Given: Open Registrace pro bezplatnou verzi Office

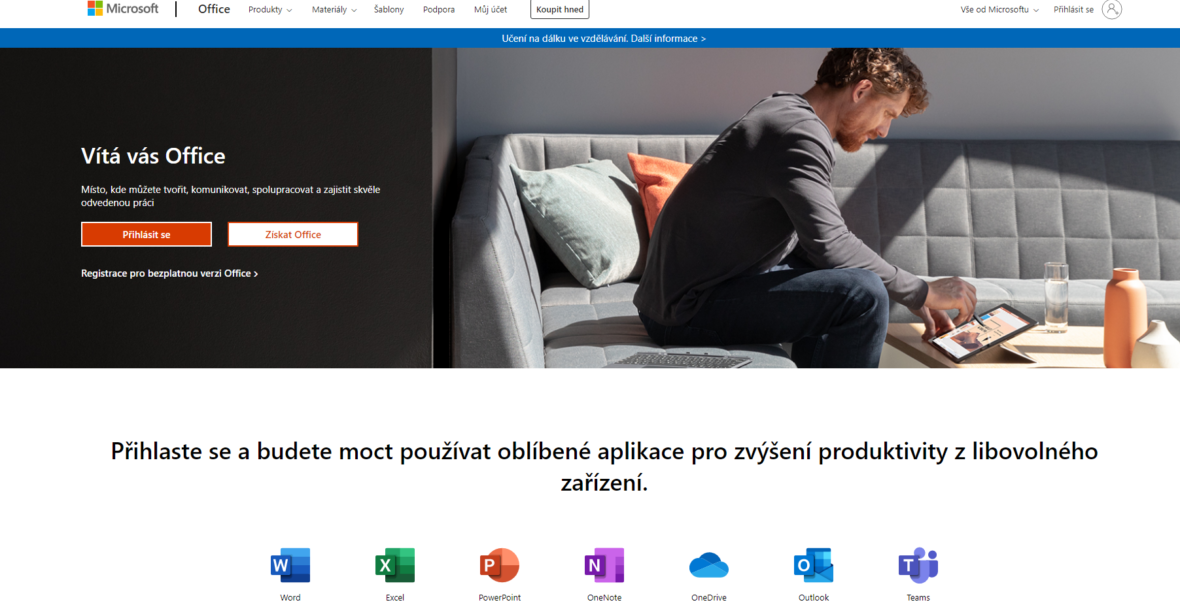Looking at the screenshot, I should 170,274.
